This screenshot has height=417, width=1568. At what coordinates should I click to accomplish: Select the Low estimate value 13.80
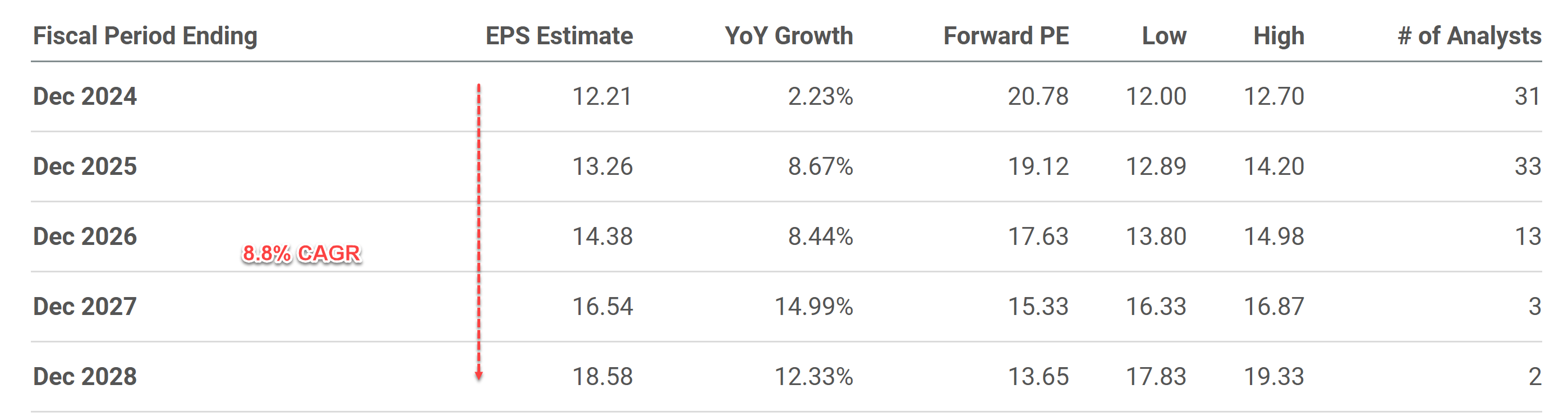point(1155,236)
